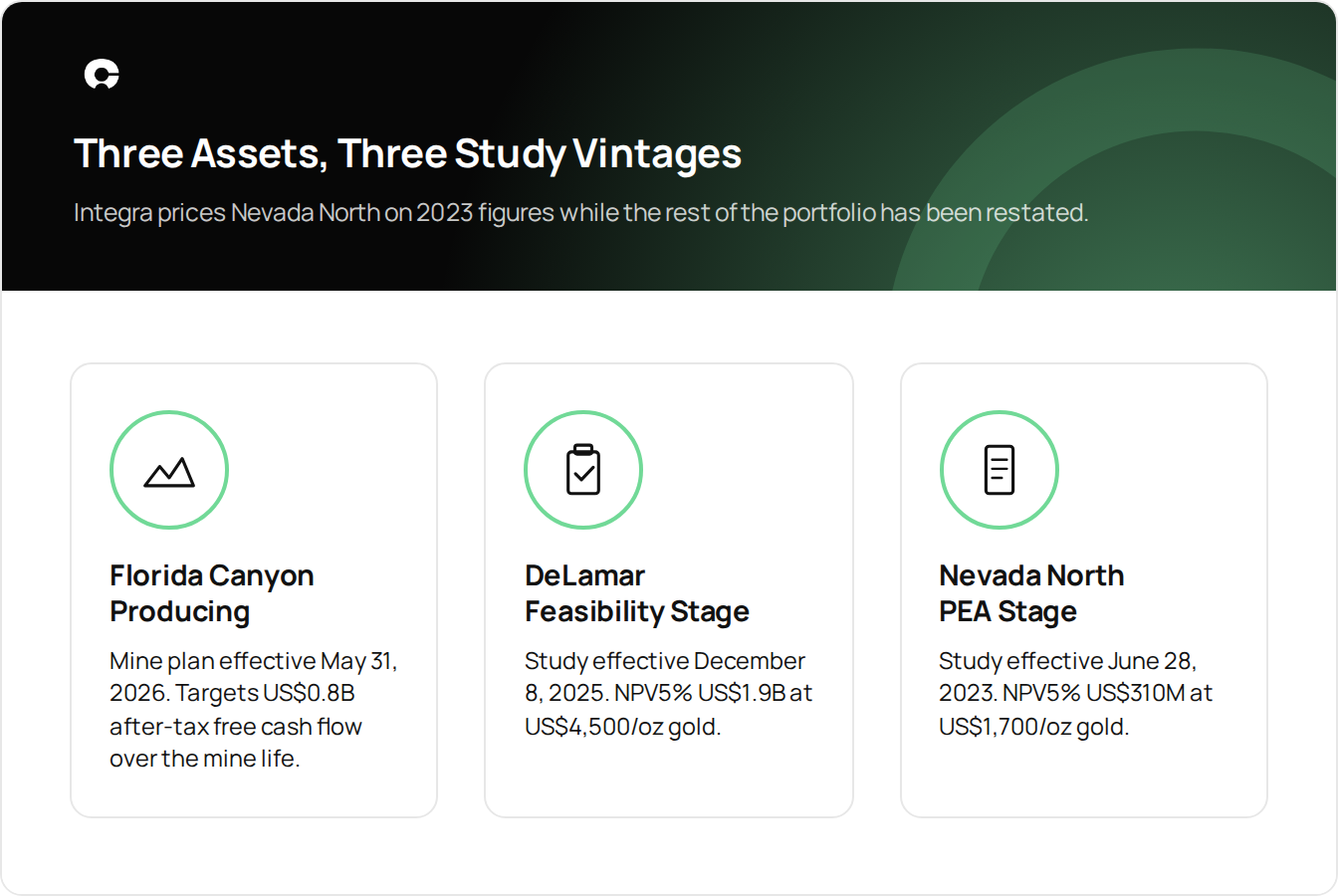Click the white logo icon in the header
The height and width of the screenshot is (896, 1338).
tap(102, 75)
